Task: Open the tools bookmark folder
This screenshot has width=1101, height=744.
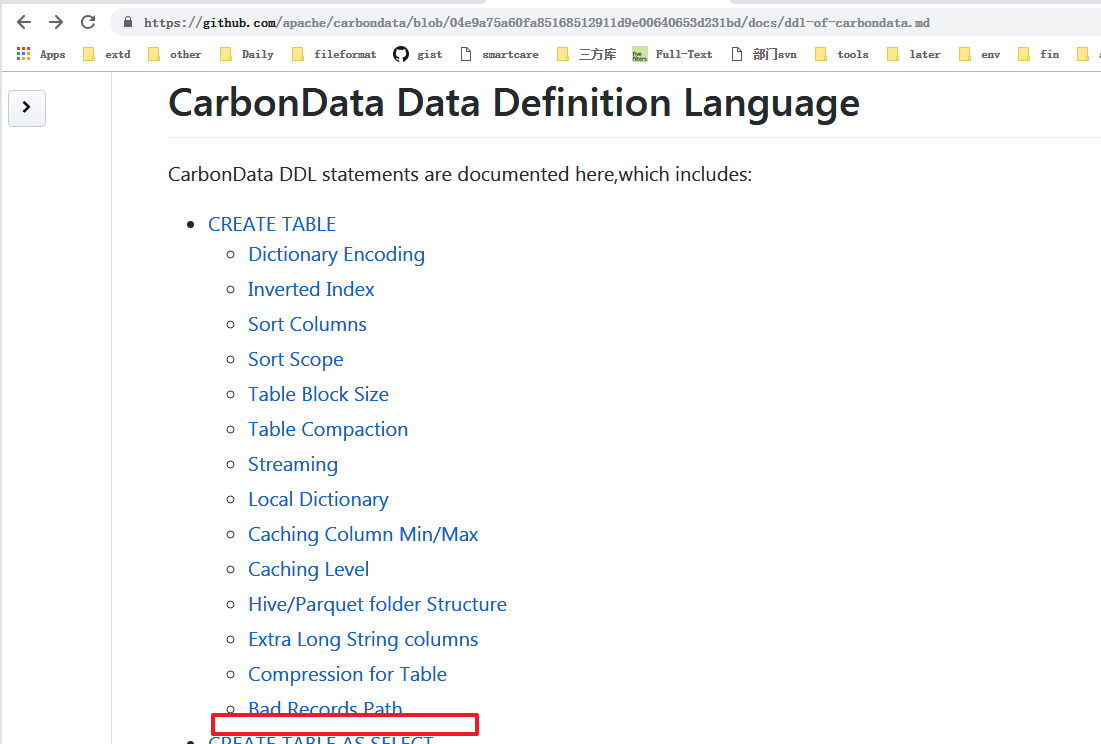Action: [841, 54]
